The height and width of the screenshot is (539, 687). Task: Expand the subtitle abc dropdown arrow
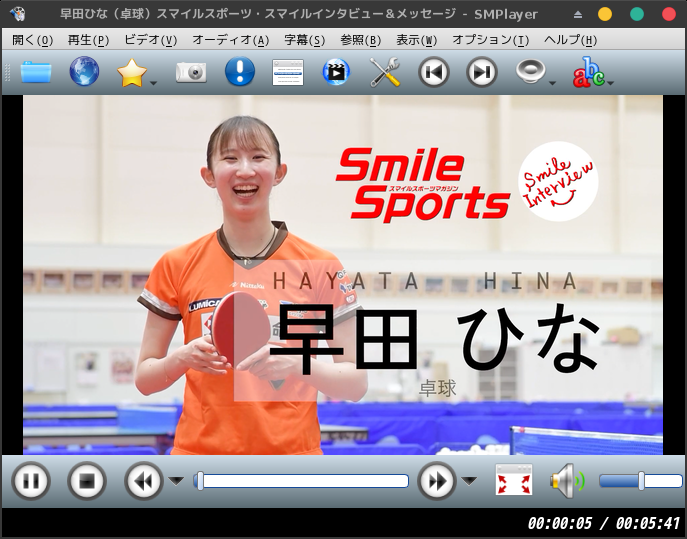(x=611, y=83)
